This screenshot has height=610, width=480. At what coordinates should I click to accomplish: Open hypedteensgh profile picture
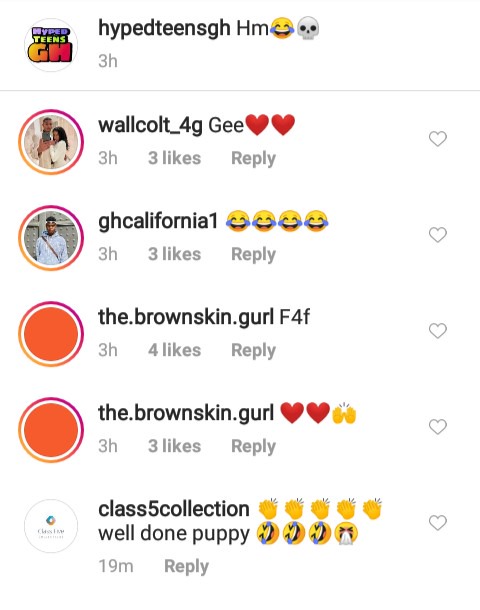[x=51, y=45]
